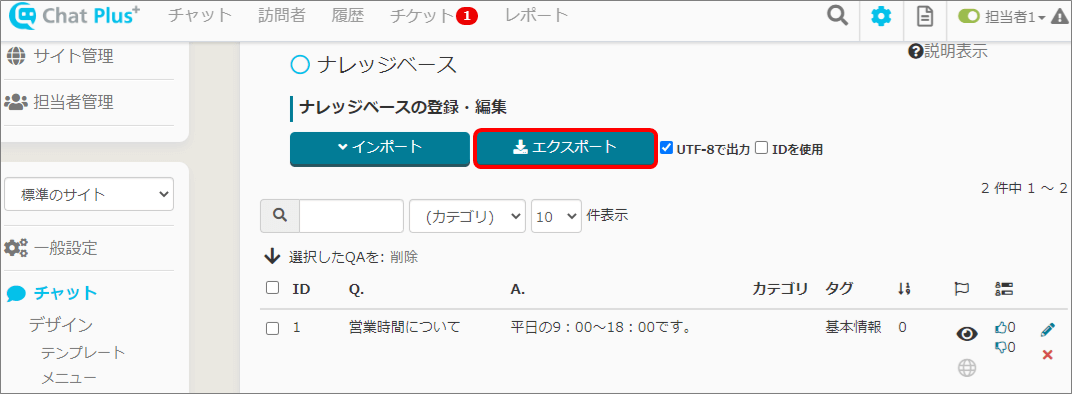This screenshot has height=394, width=1072.
Task: Click the Chat Plus logo
Action: [x=75, y=15]
